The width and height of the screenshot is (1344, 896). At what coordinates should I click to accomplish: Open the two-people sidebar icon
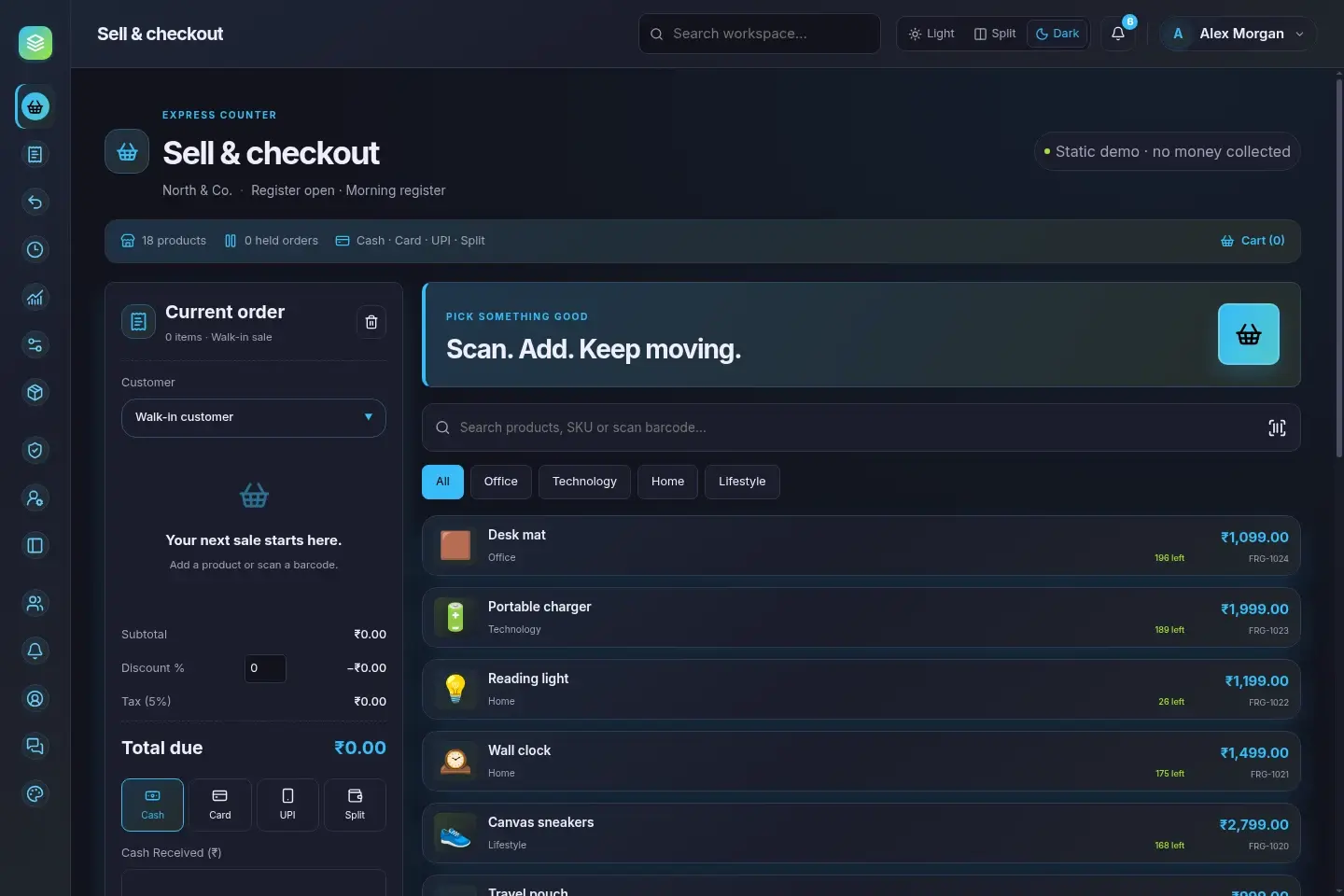click(35, 604)
